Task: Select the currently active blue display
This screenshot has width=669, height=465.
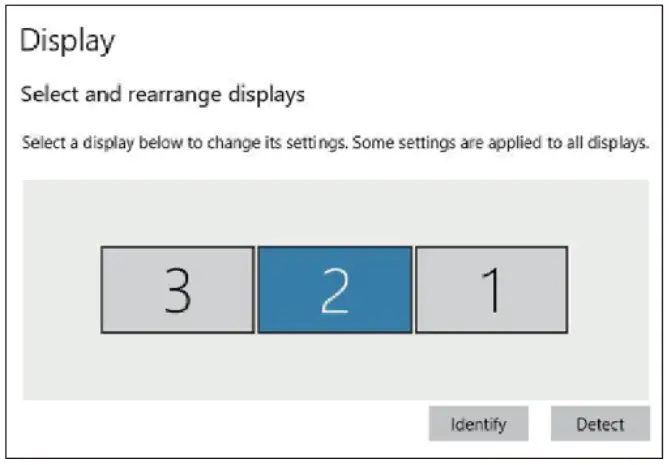Action: [334, 290]
